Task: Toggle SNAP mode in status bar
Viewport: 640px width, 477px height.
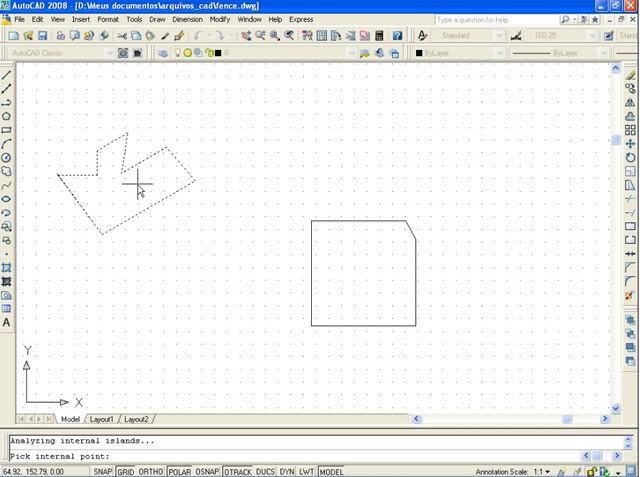Action: point(102,472)
